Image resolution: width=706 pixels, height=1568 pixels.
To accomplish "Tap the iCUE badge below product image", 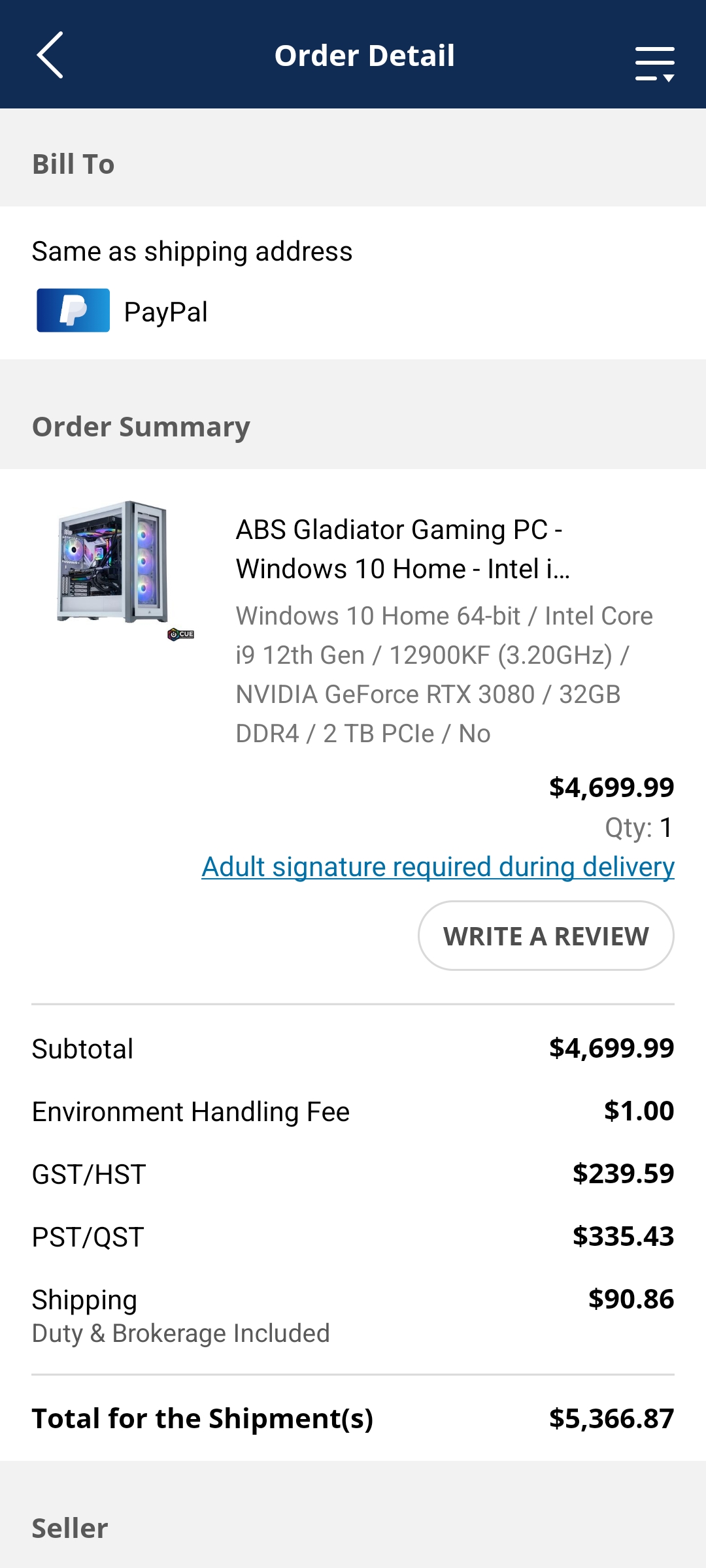I will [x=181, y=634].
